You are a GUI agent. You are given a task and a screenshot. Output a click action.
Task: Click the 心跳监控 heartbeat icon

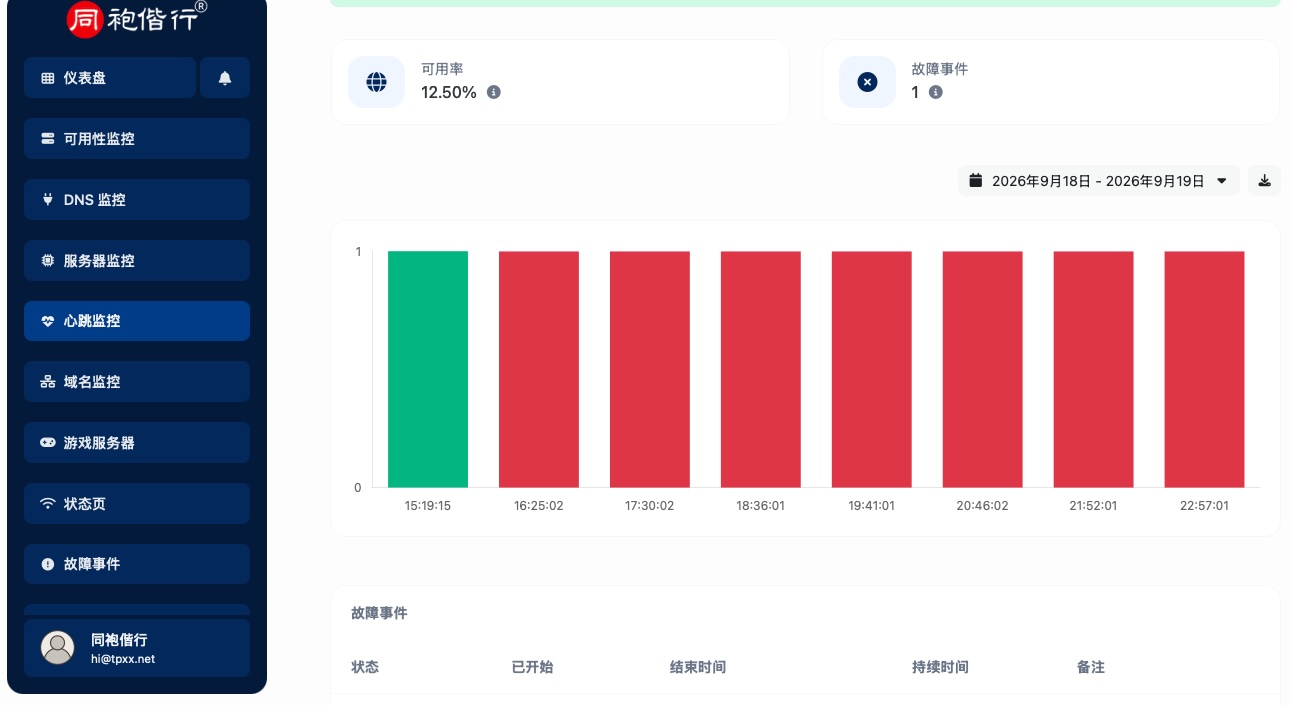point(48,321)
